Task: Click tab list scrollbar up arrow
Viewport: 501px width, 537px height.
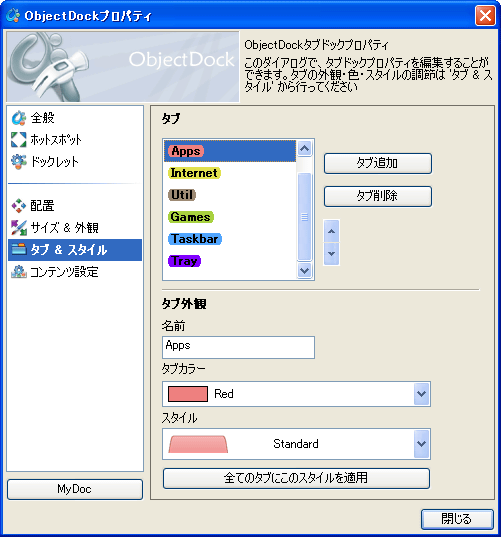Action: pyautogui.click(x=304, y=148)
